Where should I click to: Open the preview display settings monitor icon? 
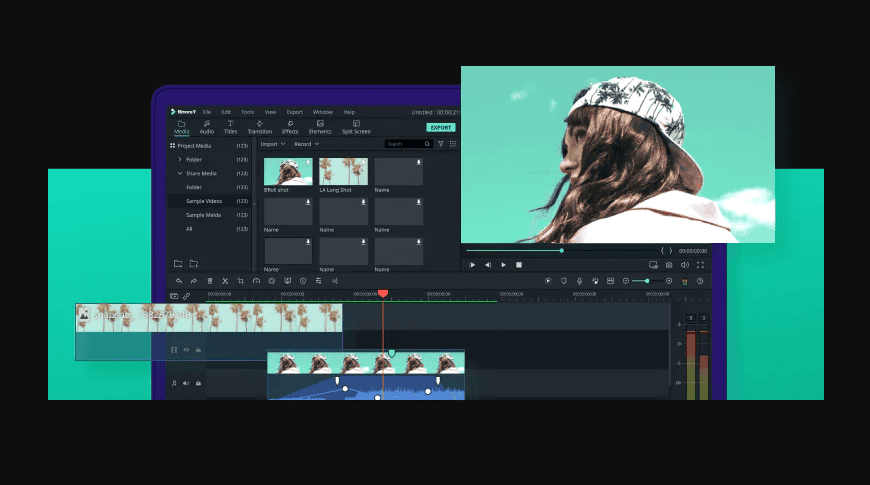click(x=653, y=265)
